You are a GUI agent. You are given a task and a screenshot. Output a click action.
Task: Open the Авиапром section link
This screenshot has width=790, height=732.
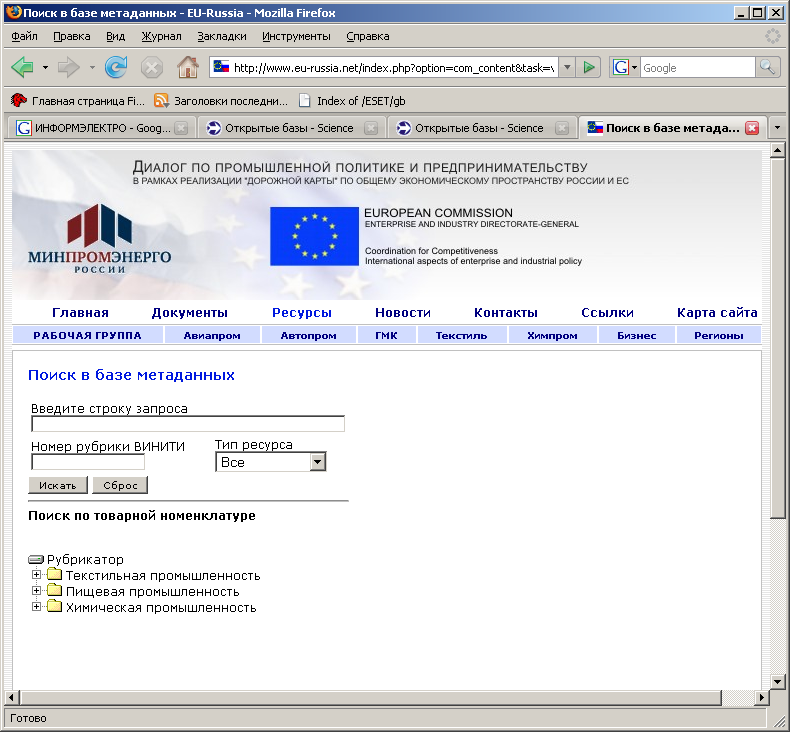click(212, 336)
